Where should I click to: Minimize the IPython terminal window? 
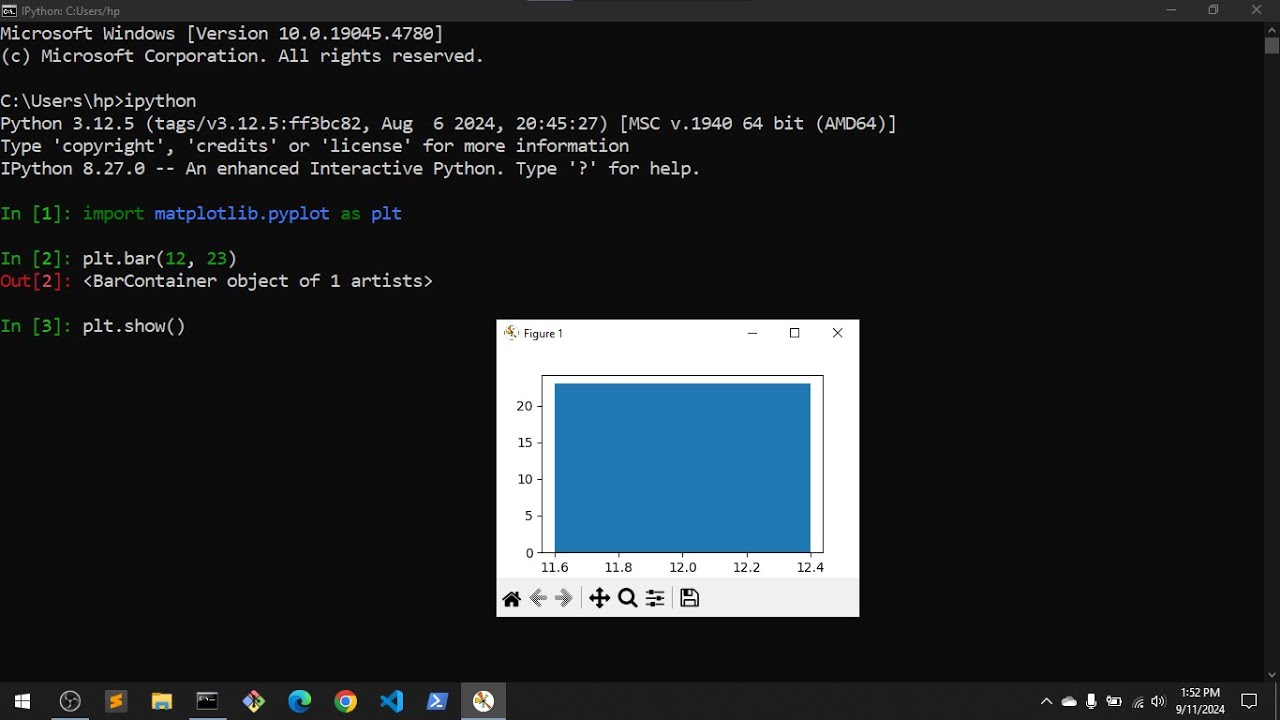coord(1171,10)
